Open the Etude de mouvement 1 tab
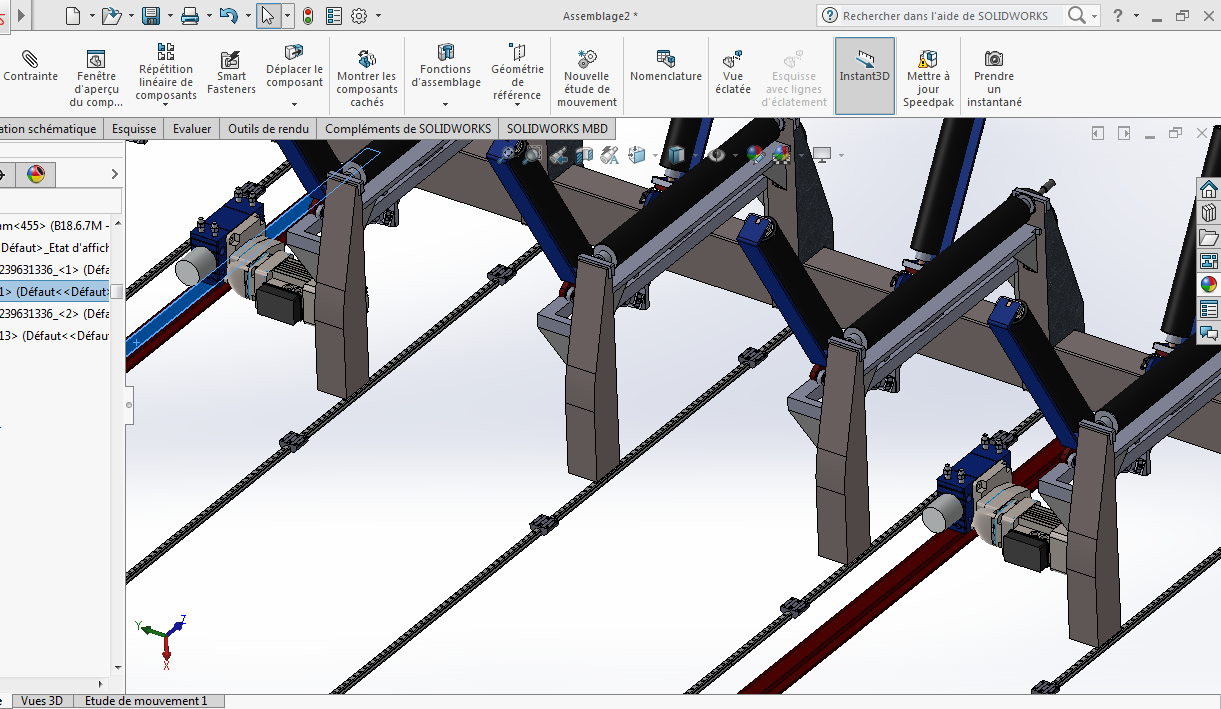1221x709 pixels. 146,701
